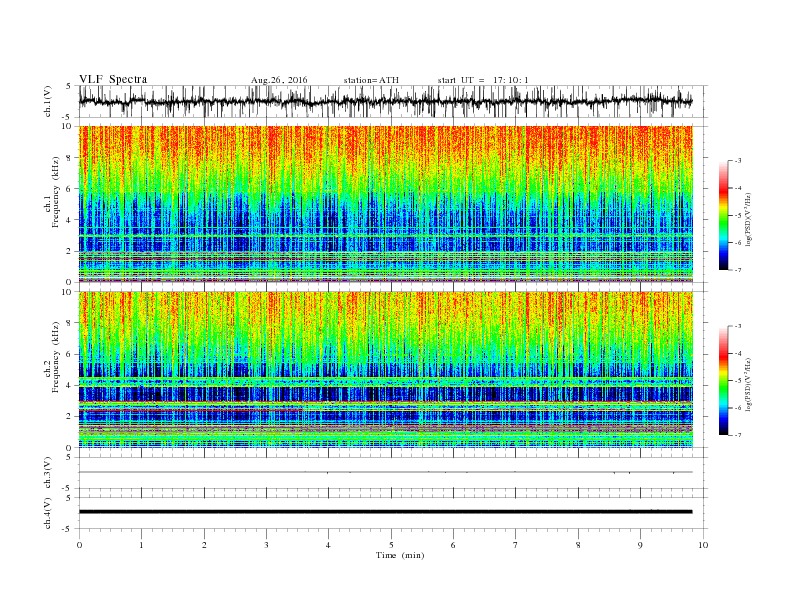Click time axis tick label "6"
Viewport: 792px width, 612px height.
pos(453,545)
